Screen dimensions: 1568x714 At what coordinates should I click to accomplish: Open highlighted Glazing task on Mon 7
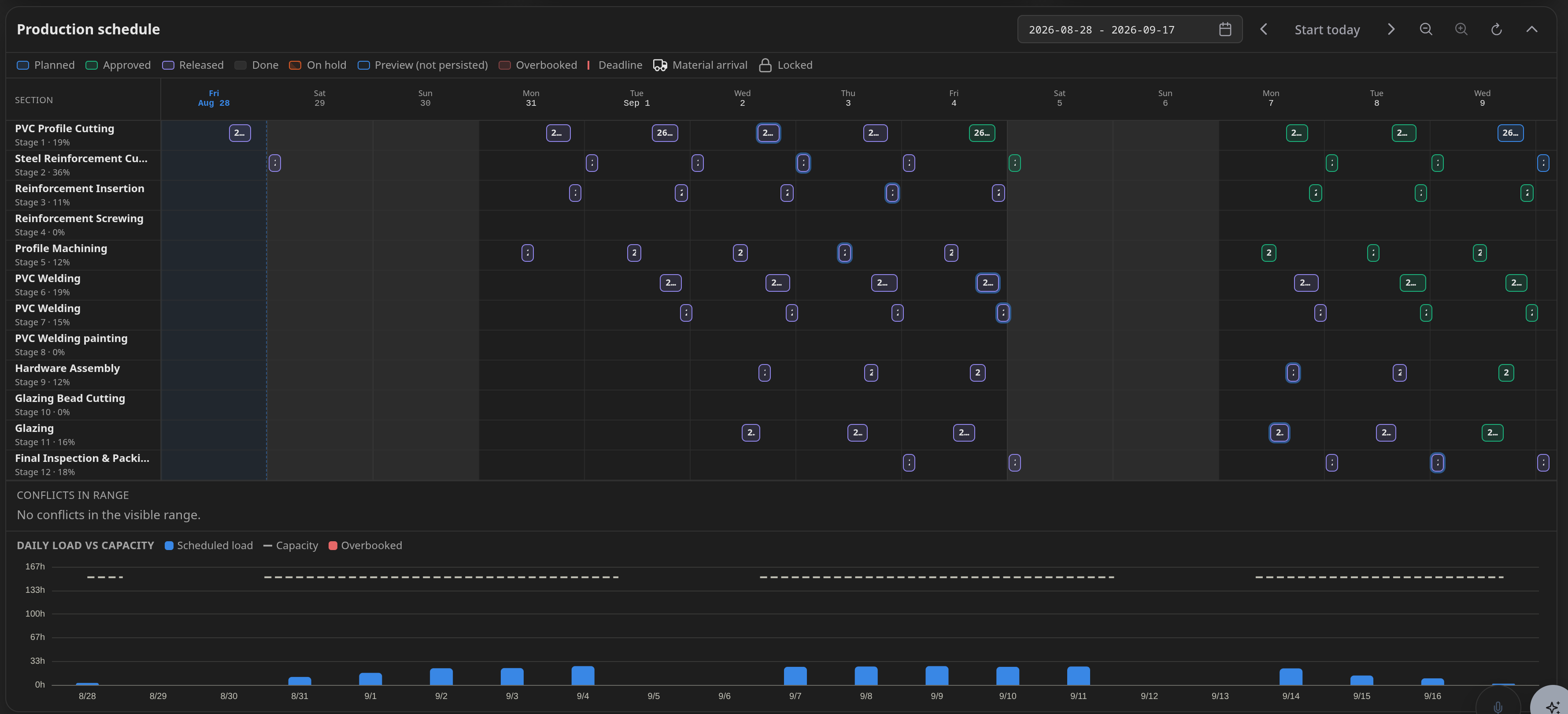click(1280, 432)
